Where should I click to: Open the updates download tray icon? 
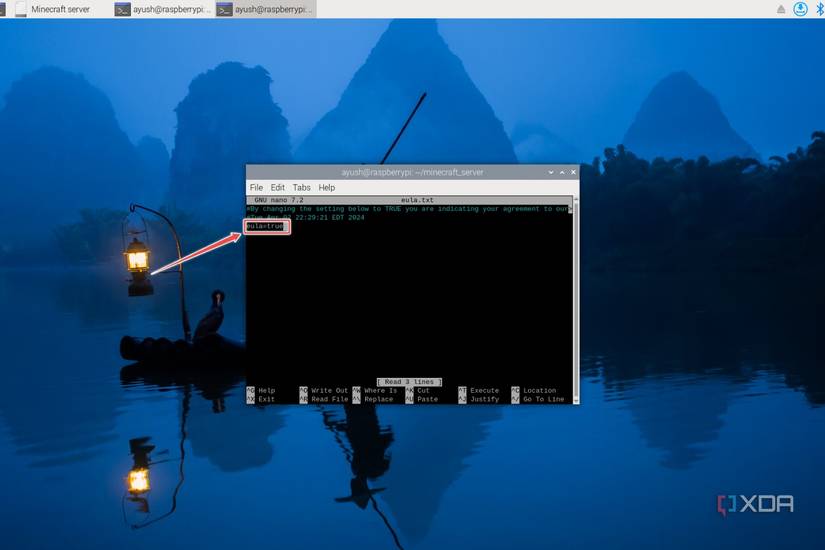click(x=800, y=9)
